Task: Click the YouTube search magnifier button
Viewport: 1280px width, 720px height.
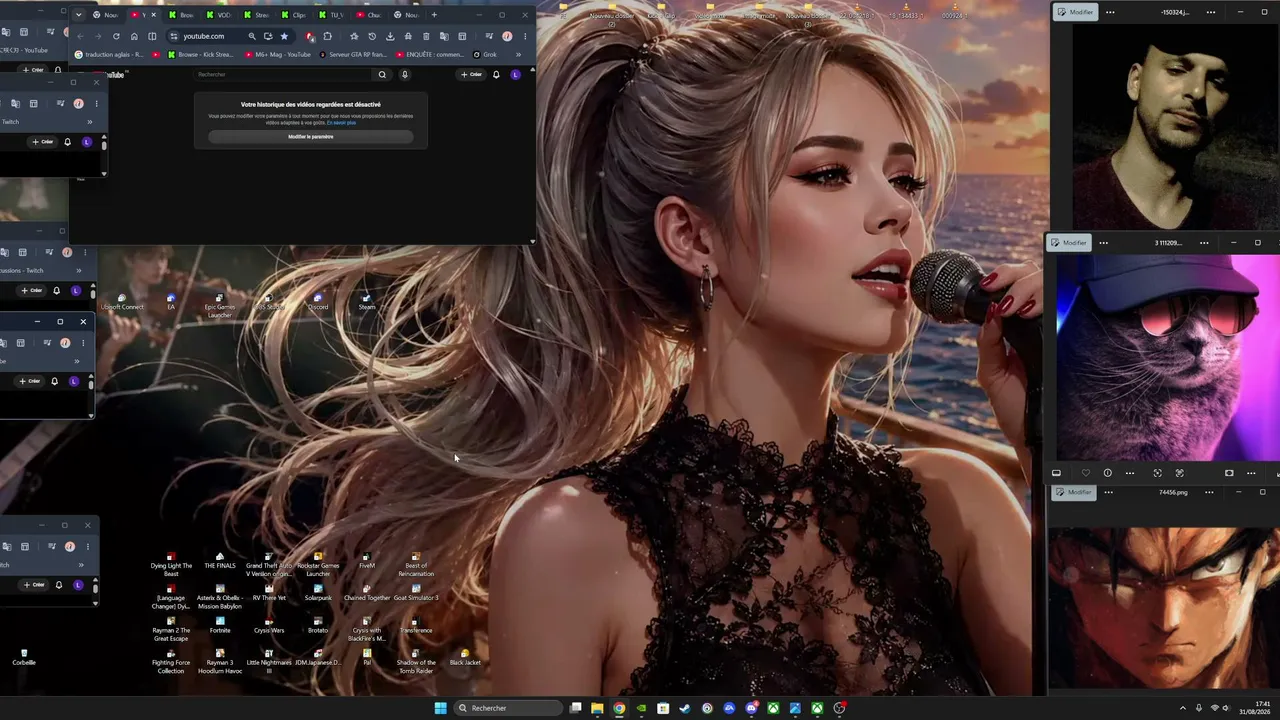Action: [x=381, y=74]
